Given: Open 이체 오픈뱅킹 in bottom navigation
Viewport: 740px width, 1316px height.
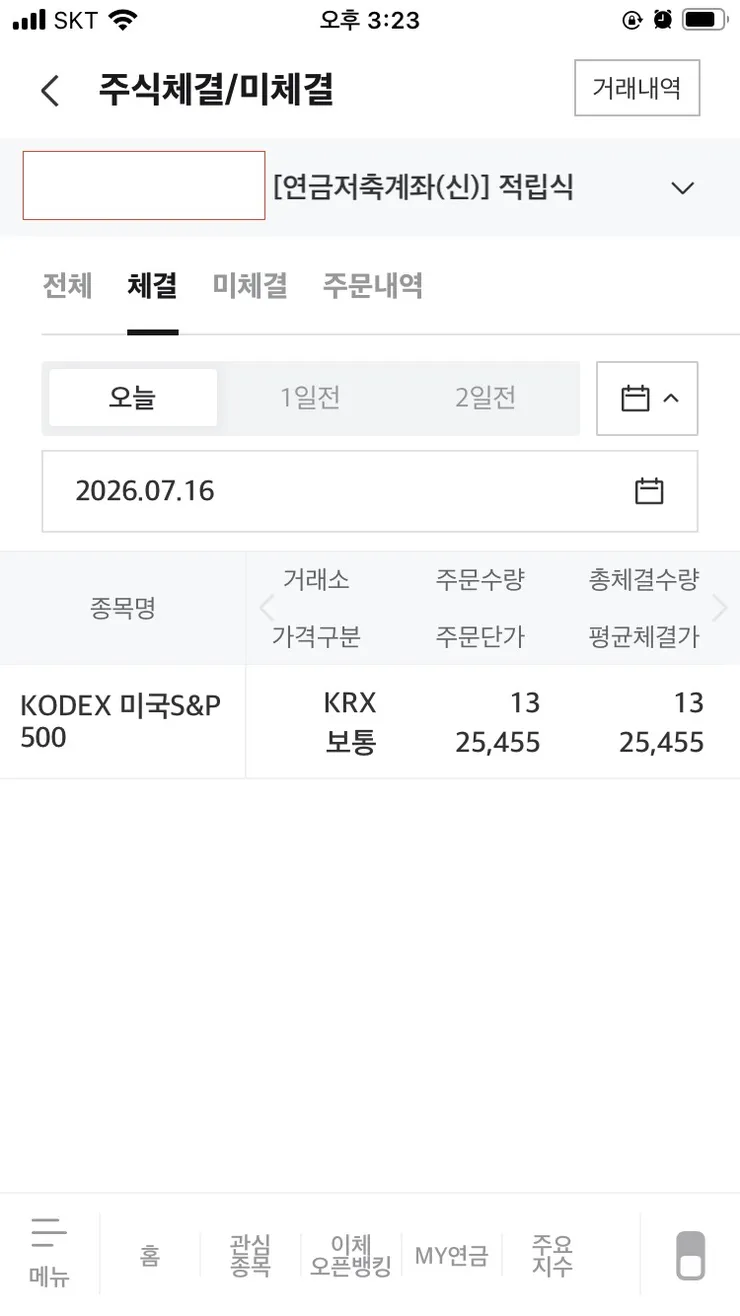Looking at the screenshot, I should [x=350, y=1255].
